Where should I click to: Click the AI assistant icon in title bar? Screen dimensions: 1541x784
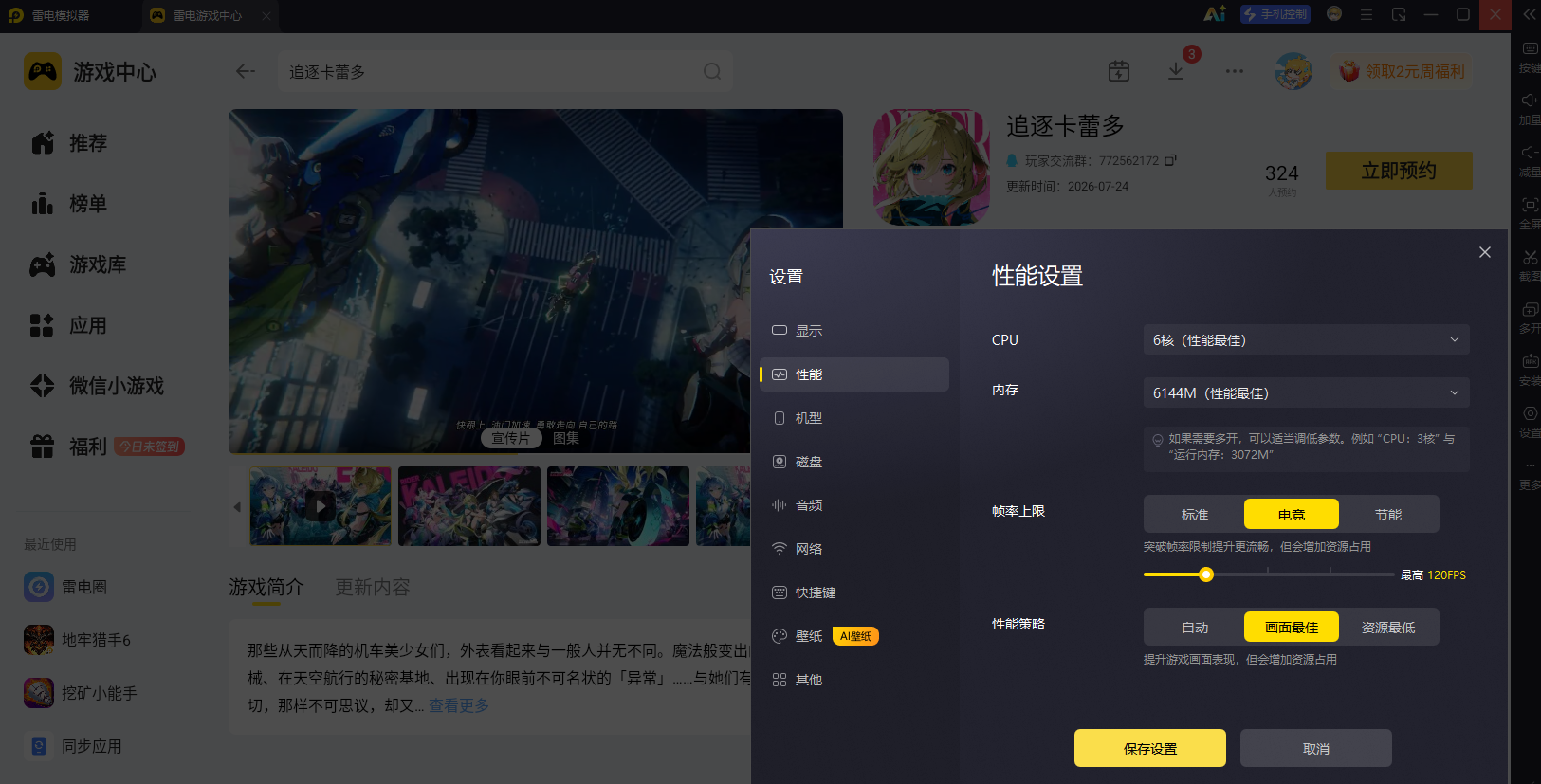click(1215, 14)
